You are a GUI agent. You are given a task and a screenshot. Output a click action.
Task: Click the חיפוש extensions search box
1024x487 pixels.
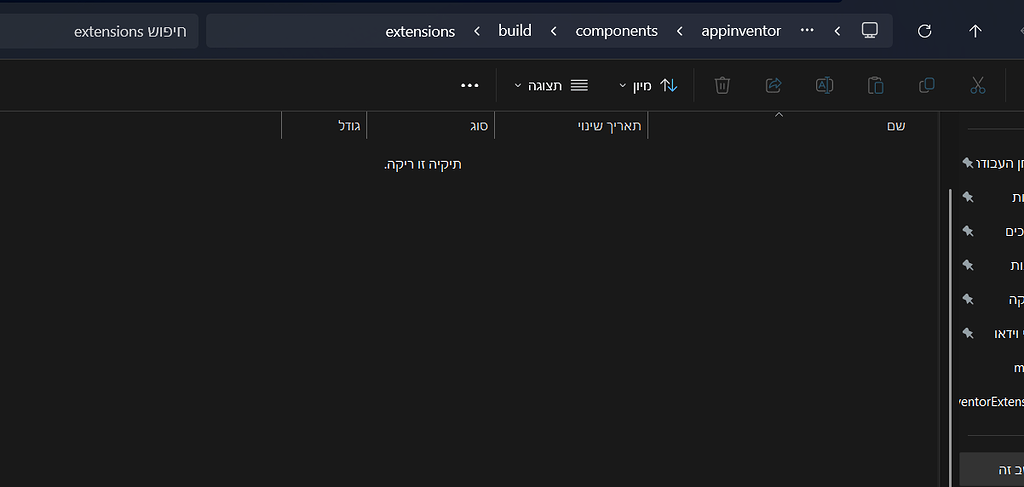(98, 31)
